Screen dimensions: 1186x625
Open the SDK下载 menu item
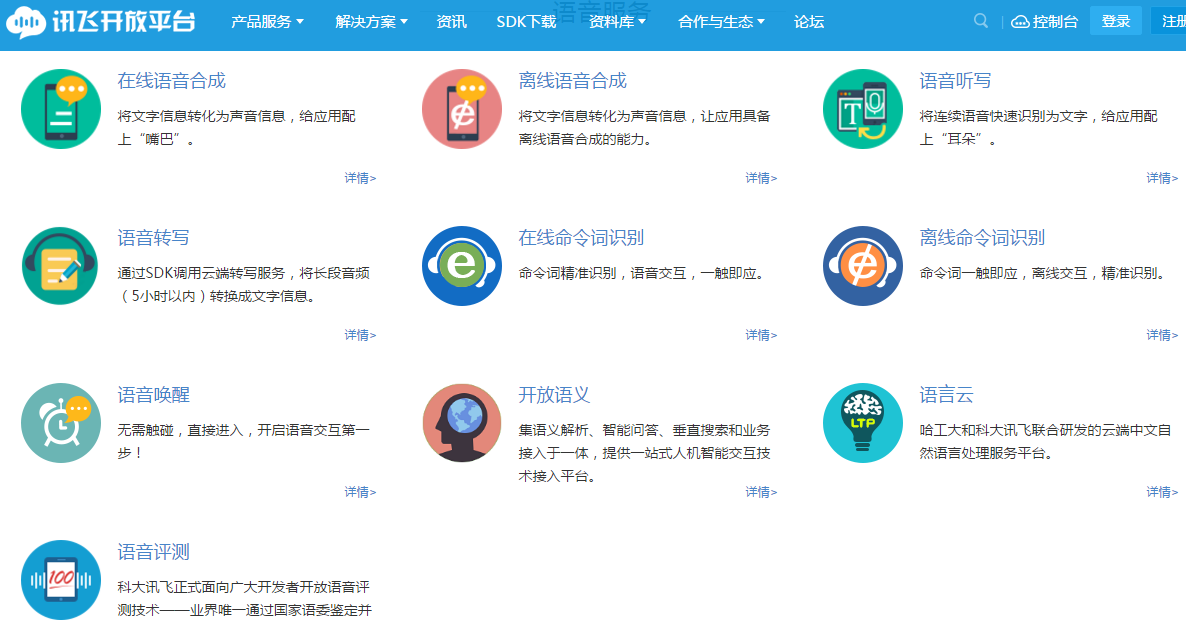click(x=526, y=22)
